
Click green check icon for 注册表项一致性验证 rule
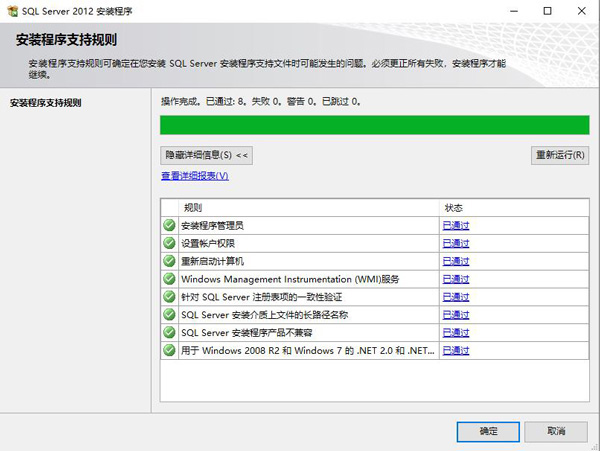point(169,297)
